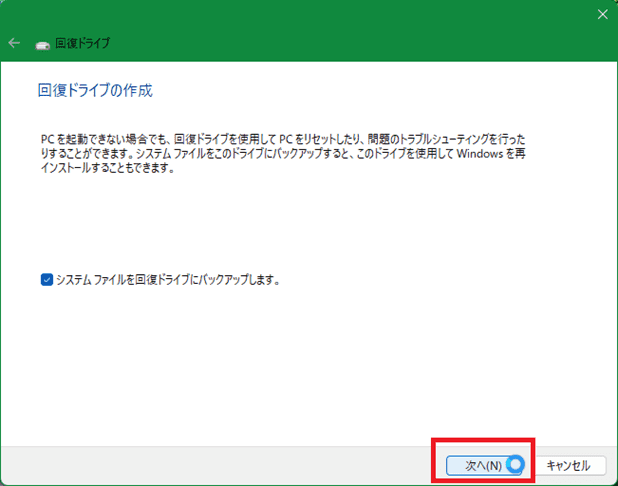This screenshot has height=486, width=618.
Task: Click the 回復ドライブの作成 heading
Action: click(94, 91)
